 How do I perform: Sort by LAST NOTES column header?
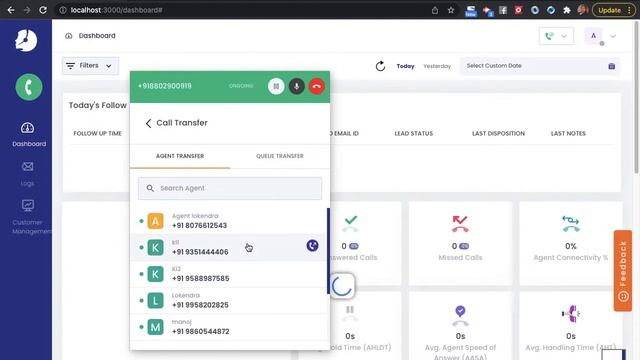coord(568,133)
